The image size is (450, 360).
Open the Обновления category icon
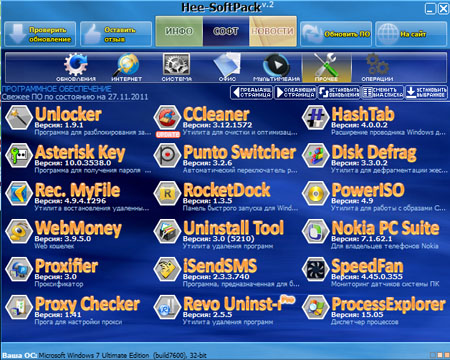tap(76, 67)
